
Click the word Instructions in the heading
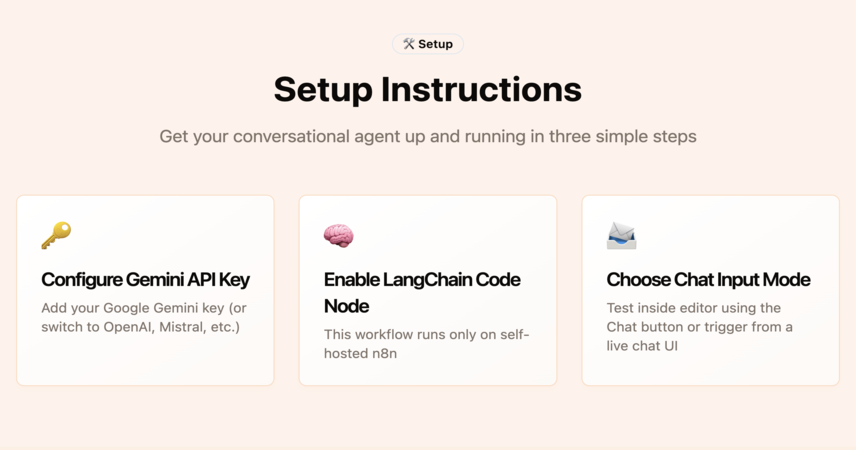[x=481, y=89]
